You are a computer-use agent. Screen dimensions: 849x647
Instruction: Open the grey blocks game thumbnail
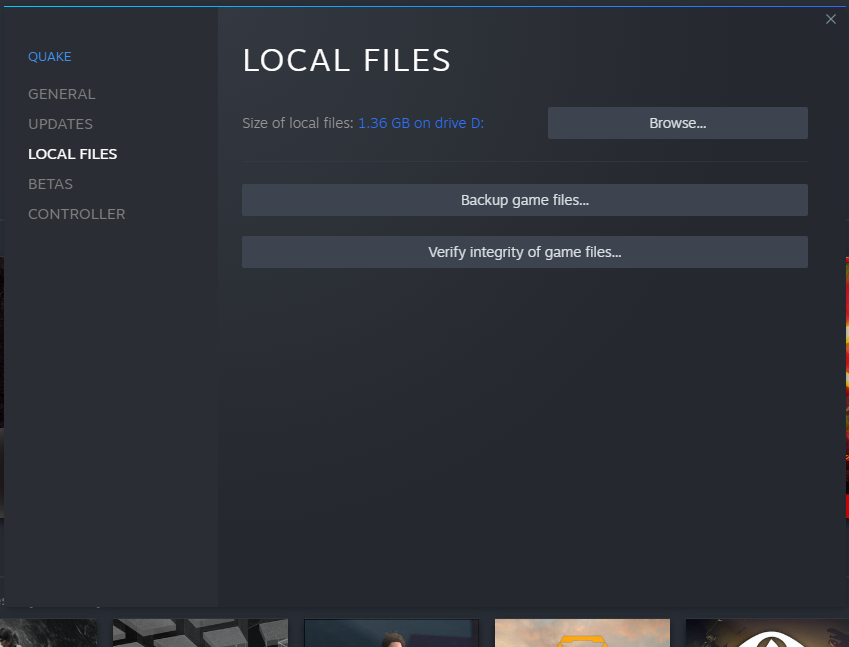click(x=200, y=633)
